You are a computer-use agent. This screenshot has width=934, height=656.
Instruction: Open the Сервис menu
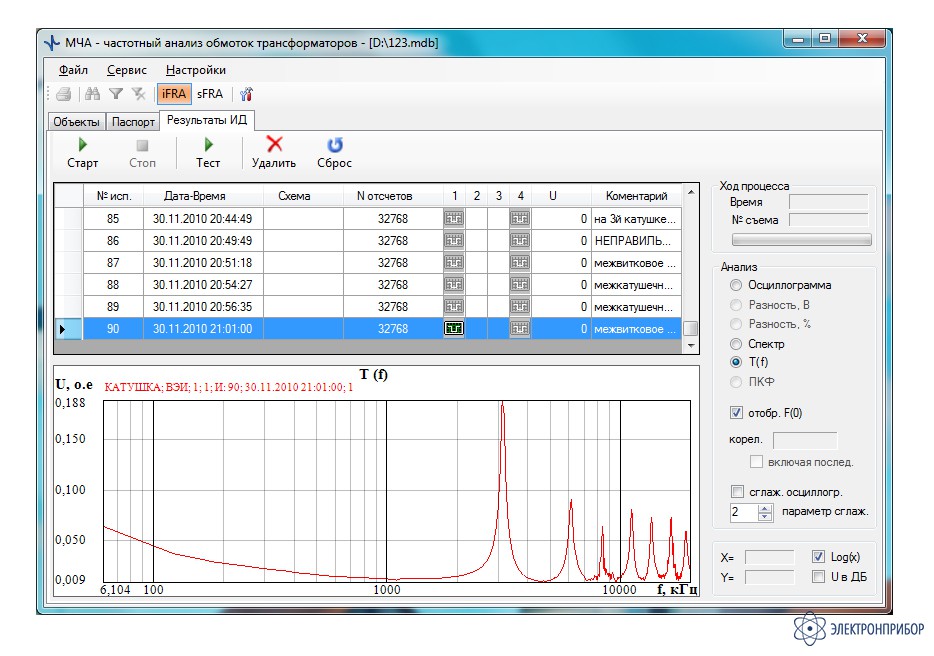(x=127, y=70)
